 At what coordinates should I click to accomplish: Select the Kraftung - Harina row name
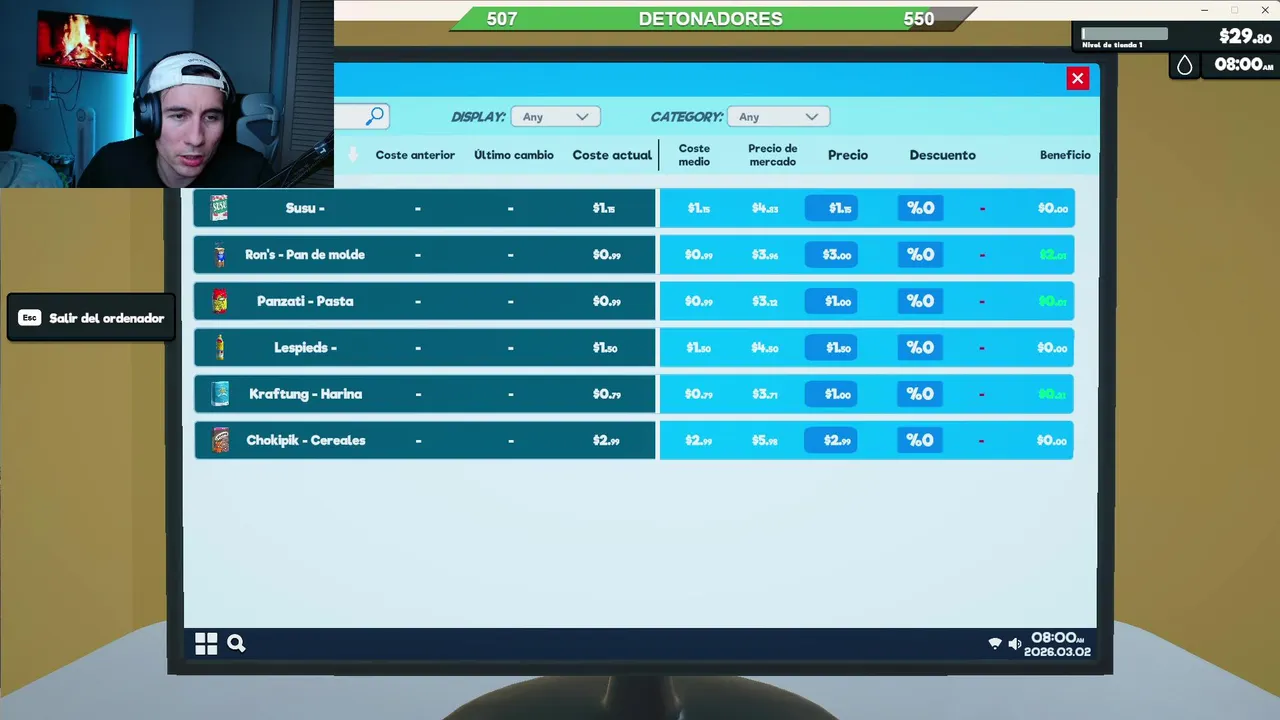pos(305,394)
